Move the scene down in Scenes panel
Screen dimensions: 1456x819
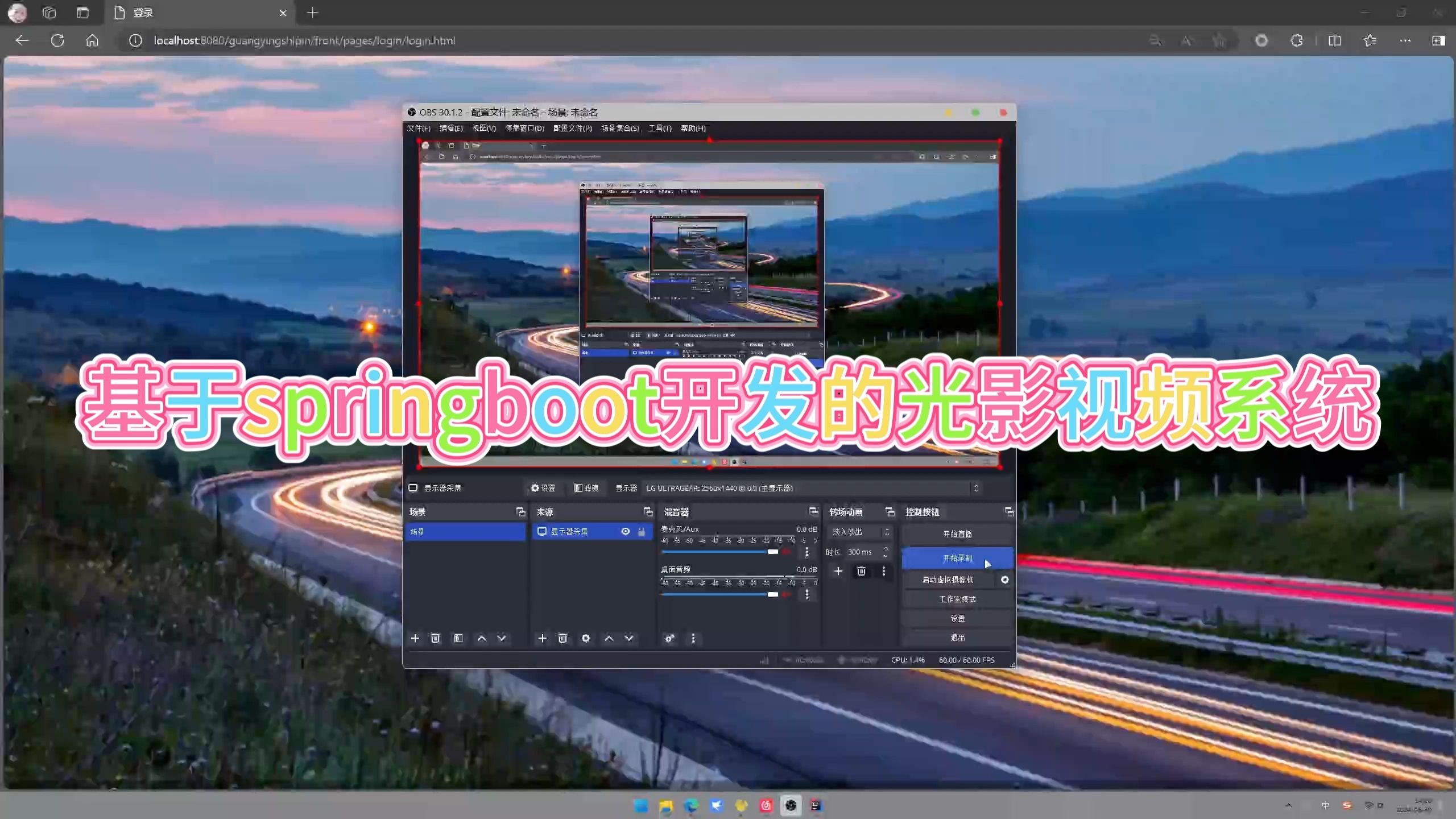click(x=502, y=638)
